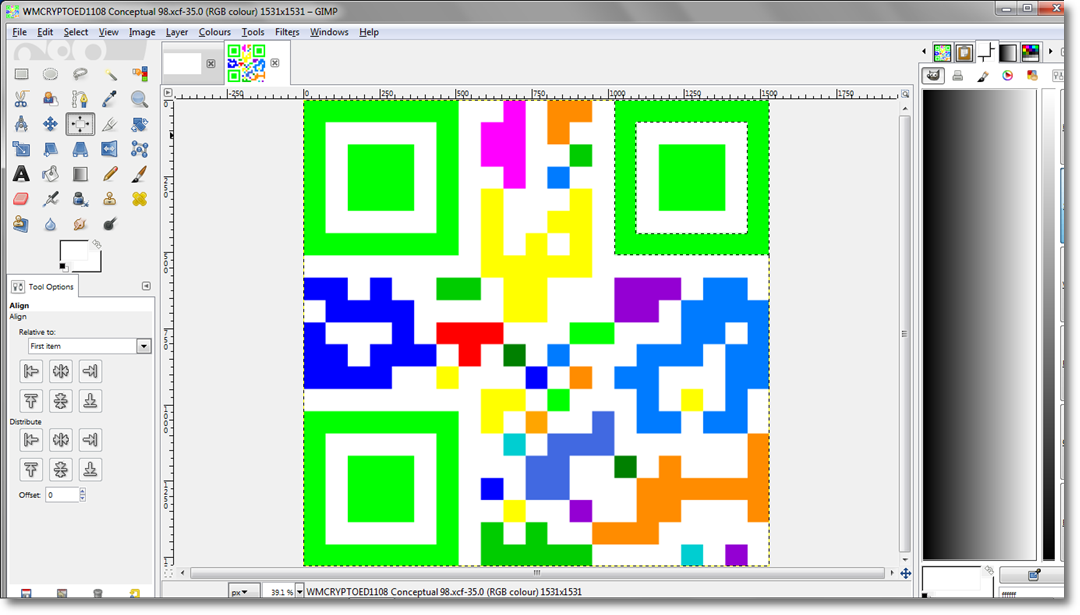
Task: Select the Dodge/Burn tool
Action: click(x=110, y=224)
